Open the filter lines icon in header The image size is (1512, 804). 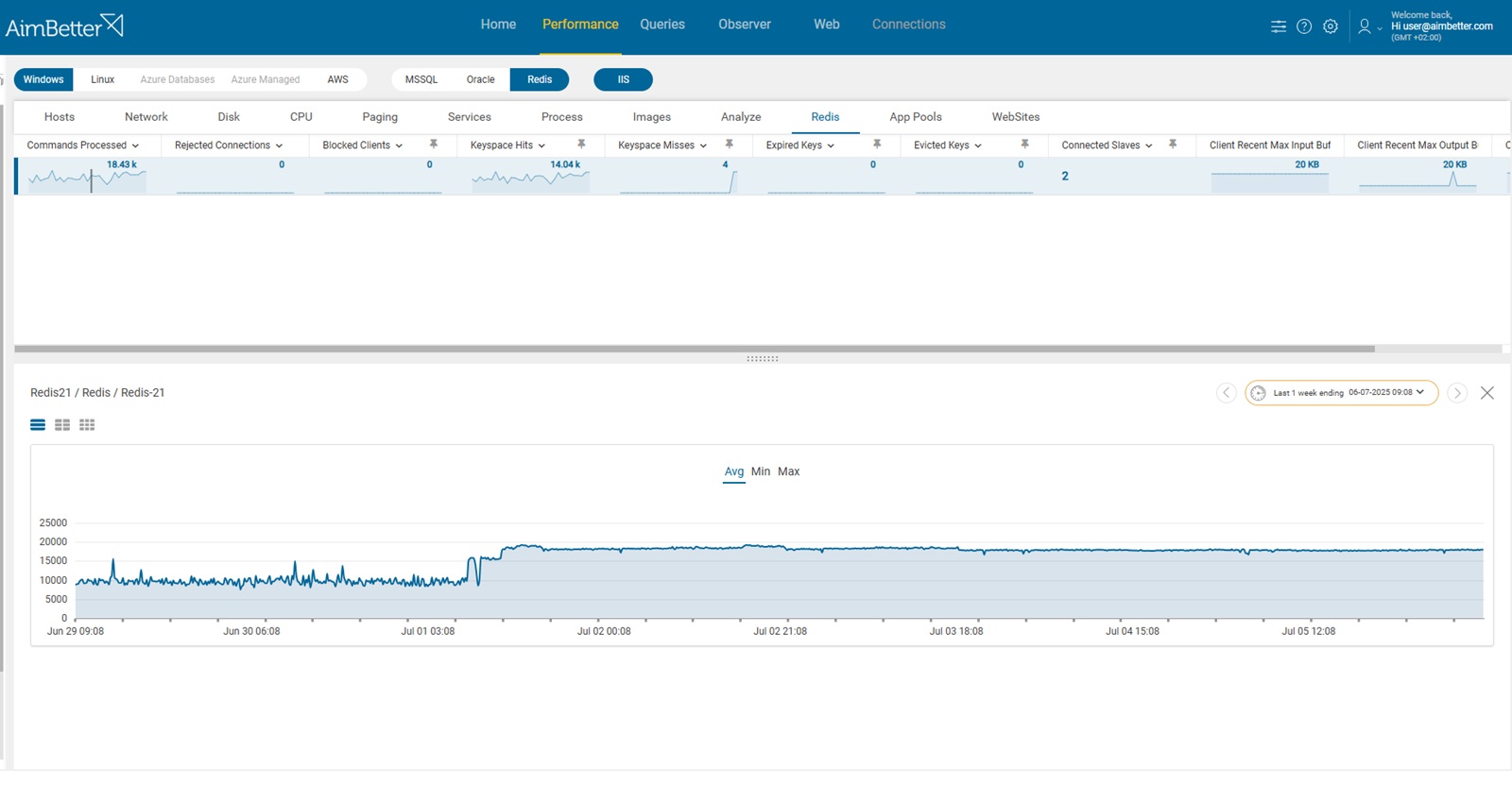click(x=1279, y=26)
